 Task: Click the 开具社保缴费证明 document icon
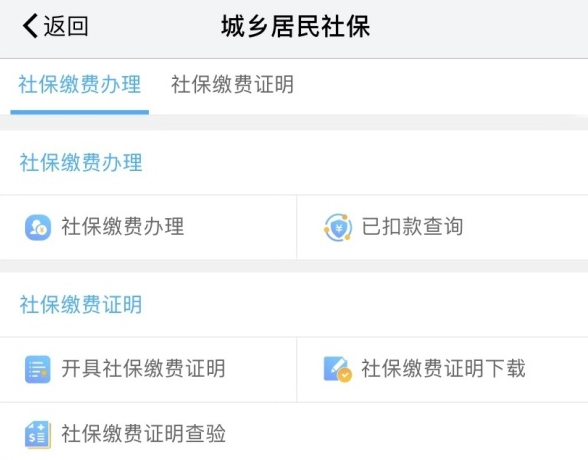[38, 369]
